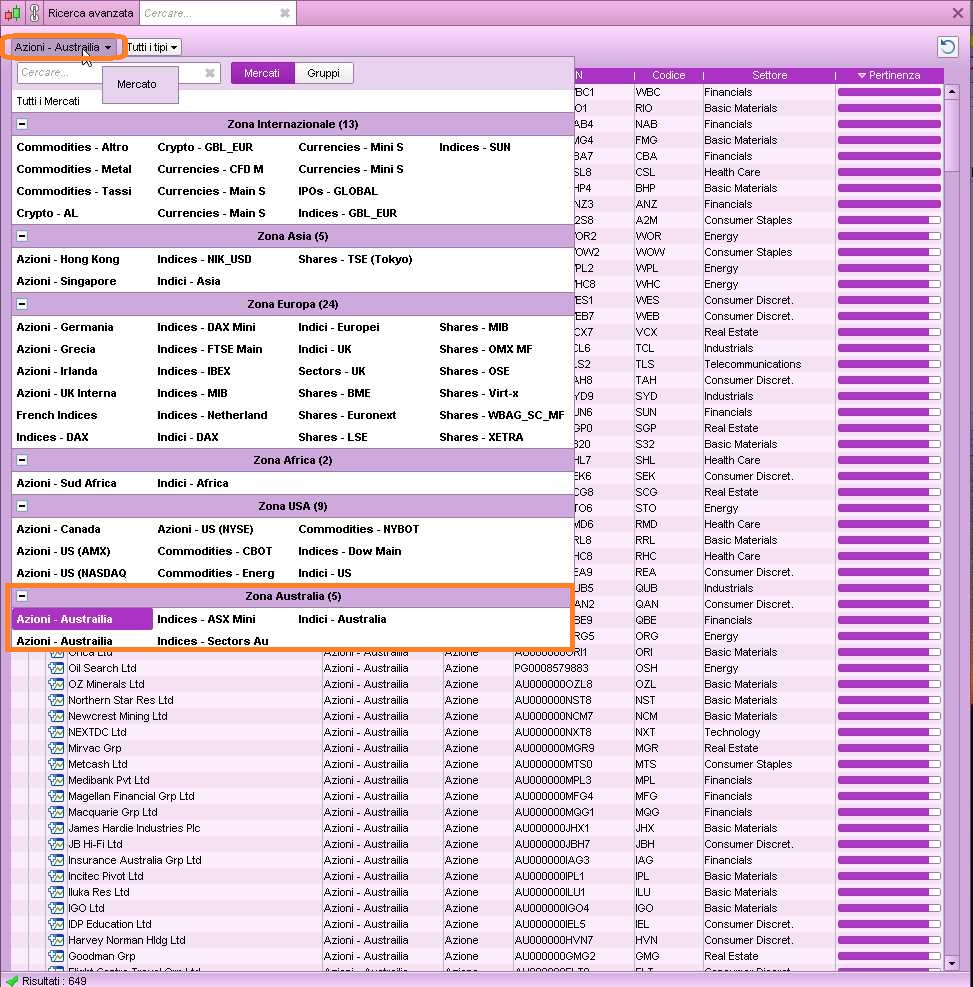Click chart icon for IGO Ltd
The width and height of the screenshot is (973, 987).
(57, 908)
